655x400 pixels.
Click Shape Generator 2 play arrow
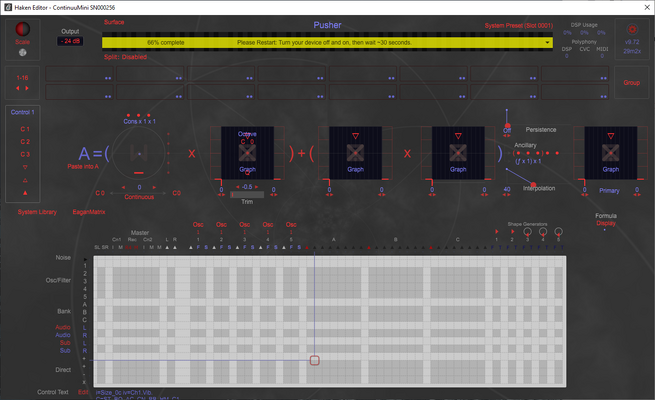(x=512, y=231)
